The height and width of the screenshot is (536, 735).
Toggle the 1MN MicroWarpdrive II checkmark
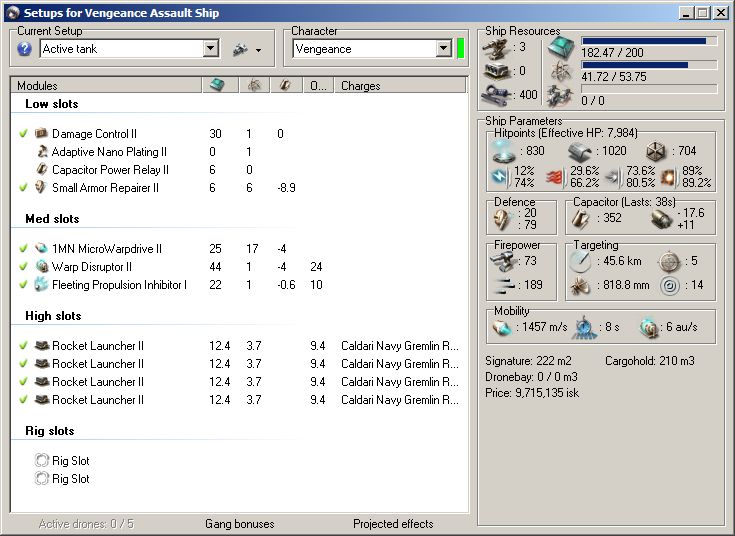[23, 249]
